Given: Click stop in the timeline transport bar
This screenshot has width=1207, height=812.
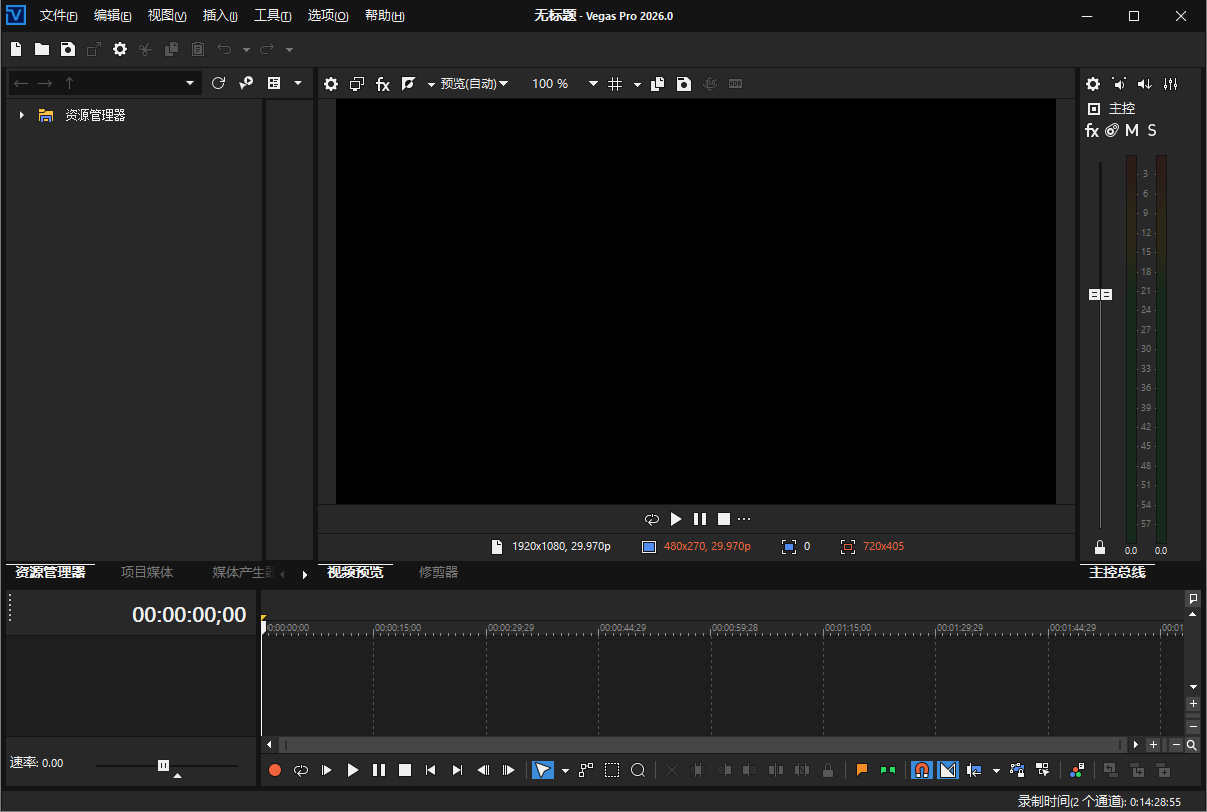Looking at the screenshot, I should (405, 770).
